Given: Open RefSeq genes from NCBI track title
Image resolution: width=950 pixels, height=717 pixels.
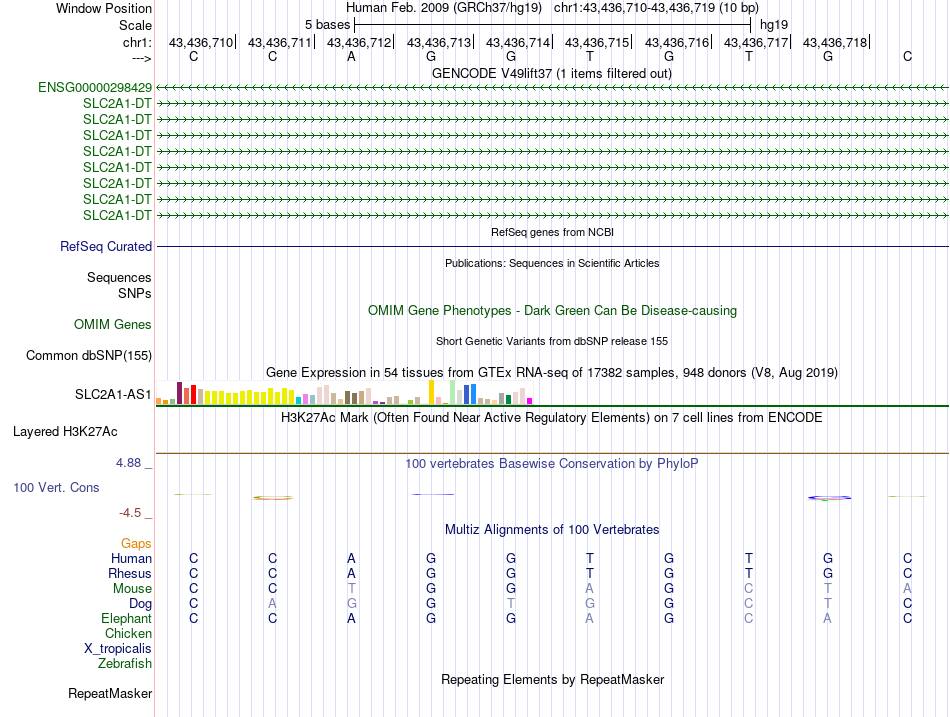Looking at the screenshot, I should pyautogui.click(x=552, y=232).
